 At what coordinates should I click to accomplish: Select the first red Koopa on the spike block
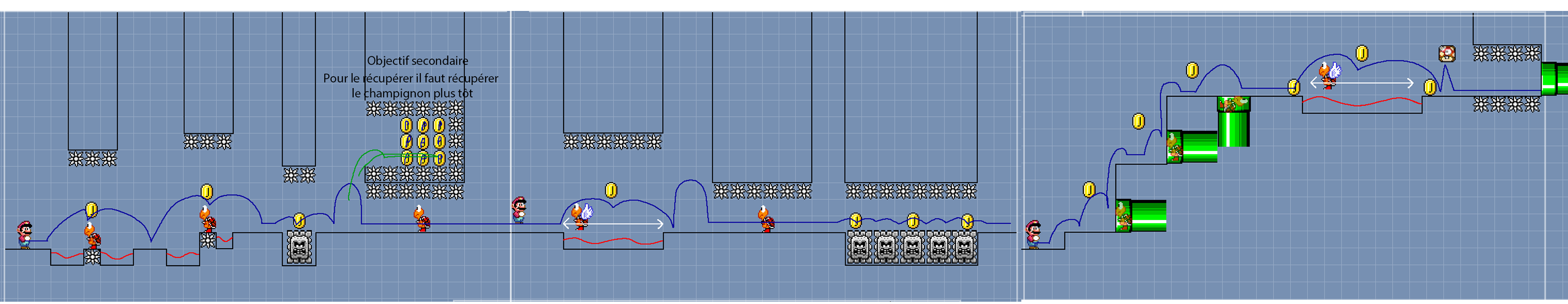[x=93, y=235]
